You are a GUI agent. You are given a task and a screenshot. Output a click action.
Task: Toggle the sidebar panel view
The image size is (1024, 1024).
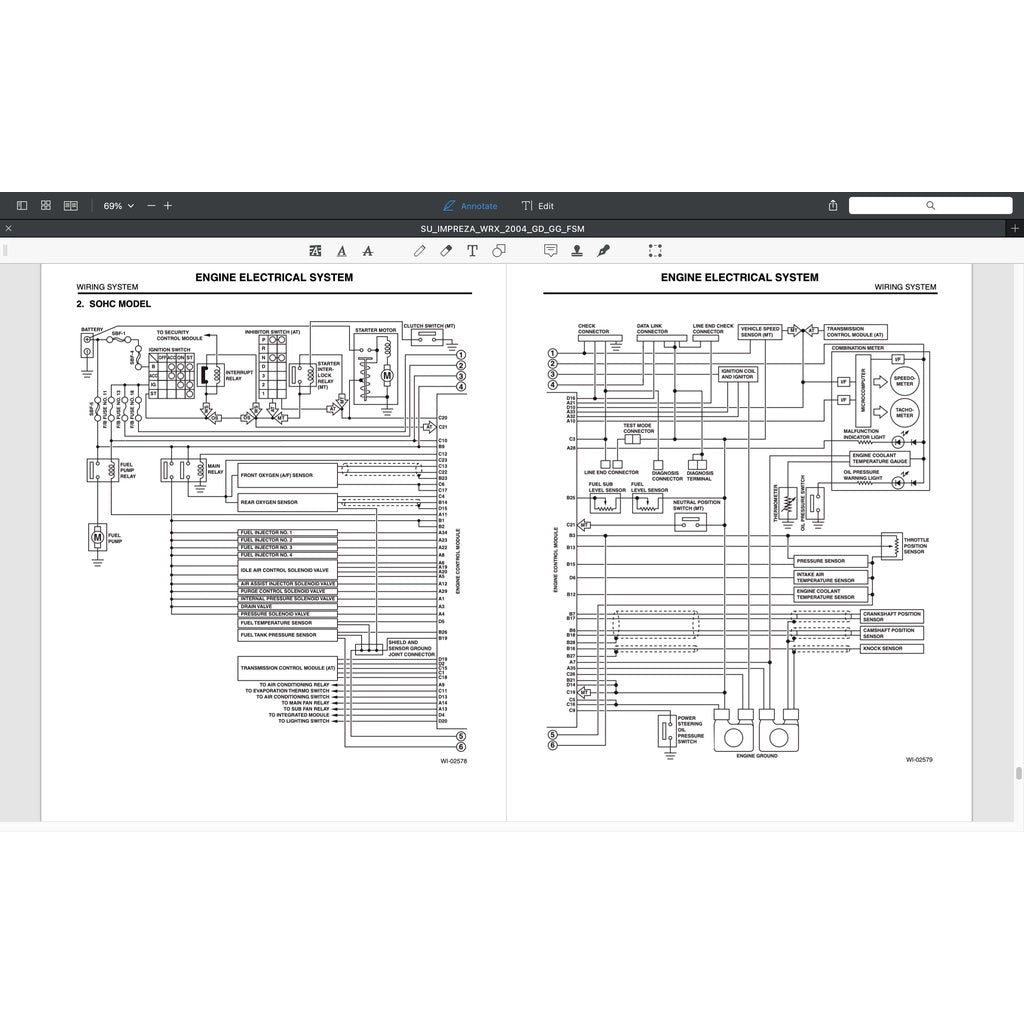(22, 205)
